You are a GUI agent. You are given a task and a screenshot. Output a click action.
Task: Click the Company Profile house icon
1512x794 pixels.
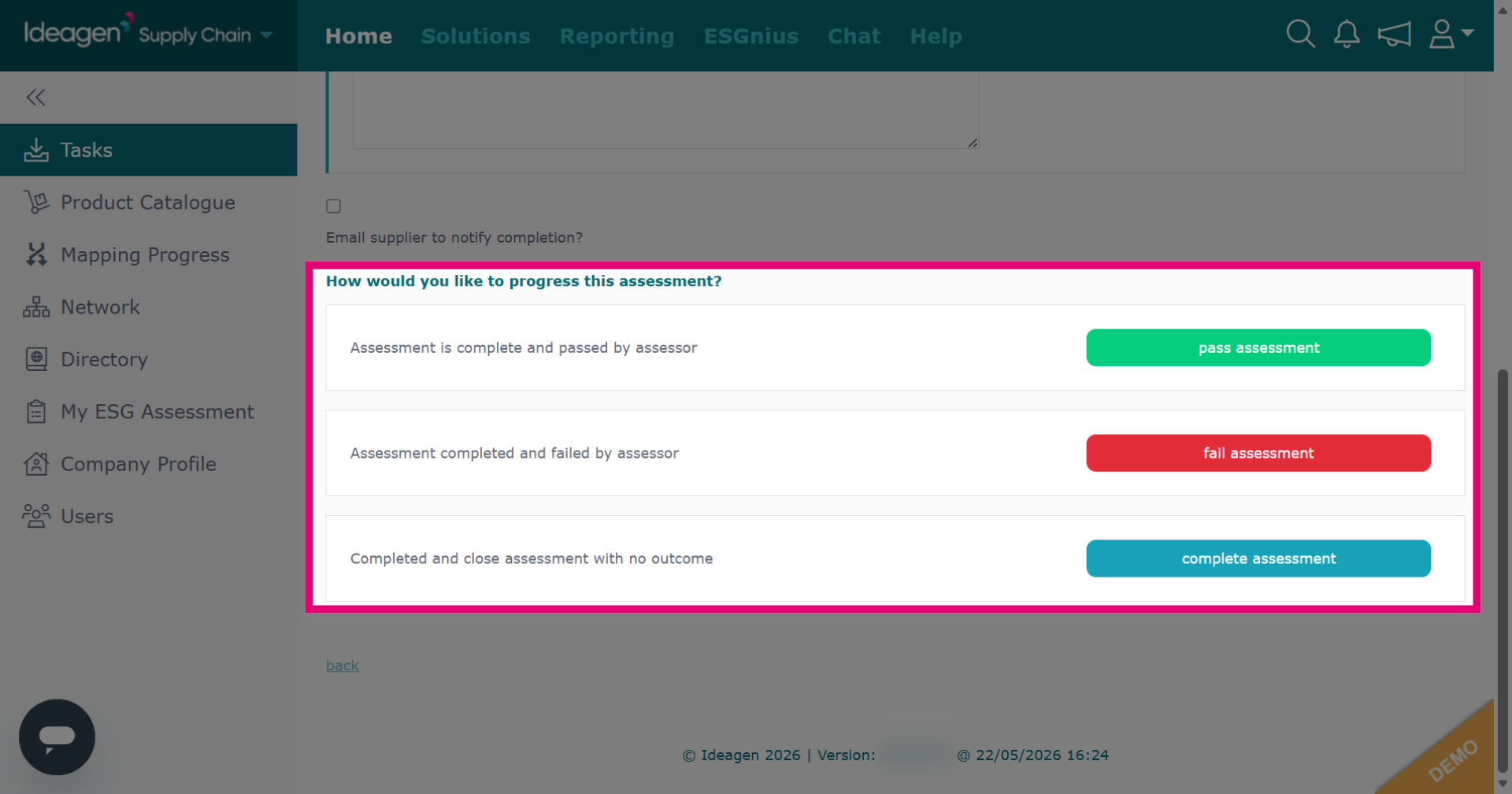pos(36,464)
